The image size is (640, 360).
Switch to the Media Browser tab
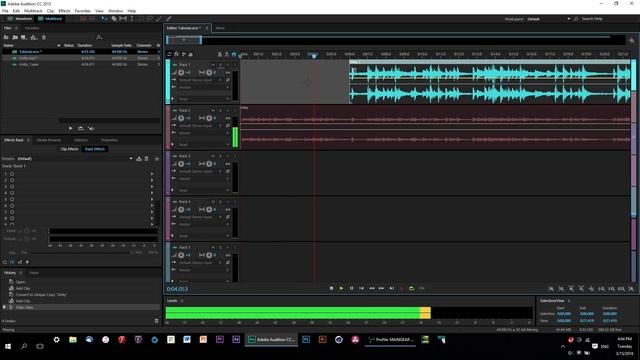tap(49, 140)
